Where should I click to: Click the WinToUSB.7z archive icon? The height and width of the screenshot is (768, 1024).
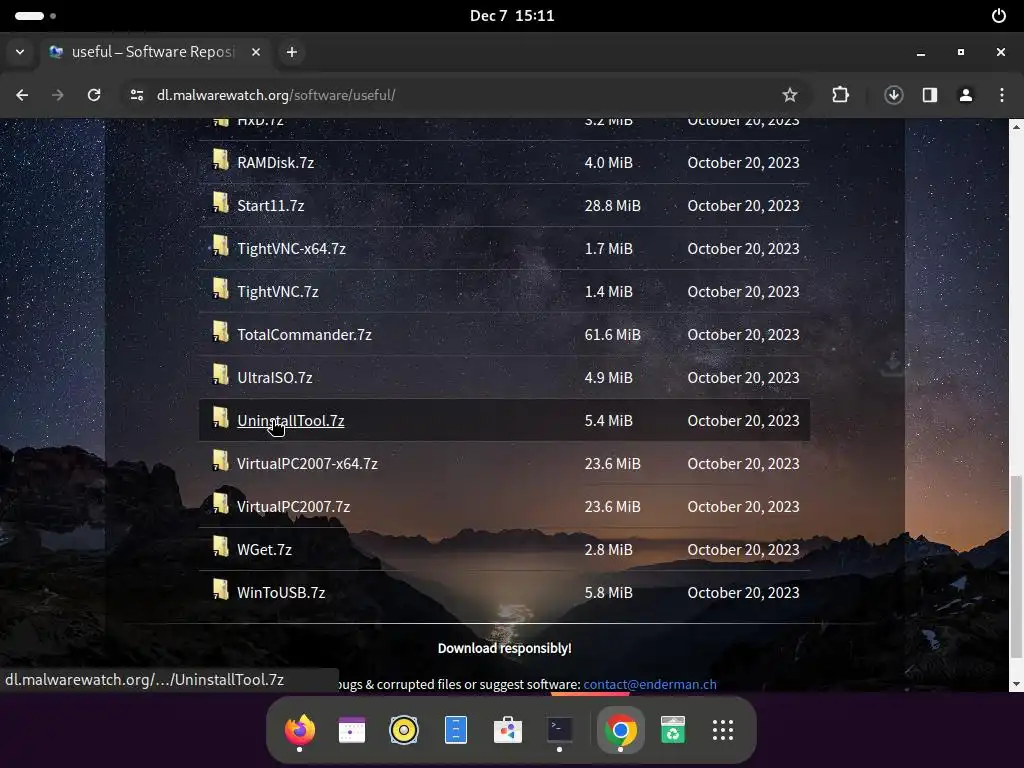coord(221,591)
